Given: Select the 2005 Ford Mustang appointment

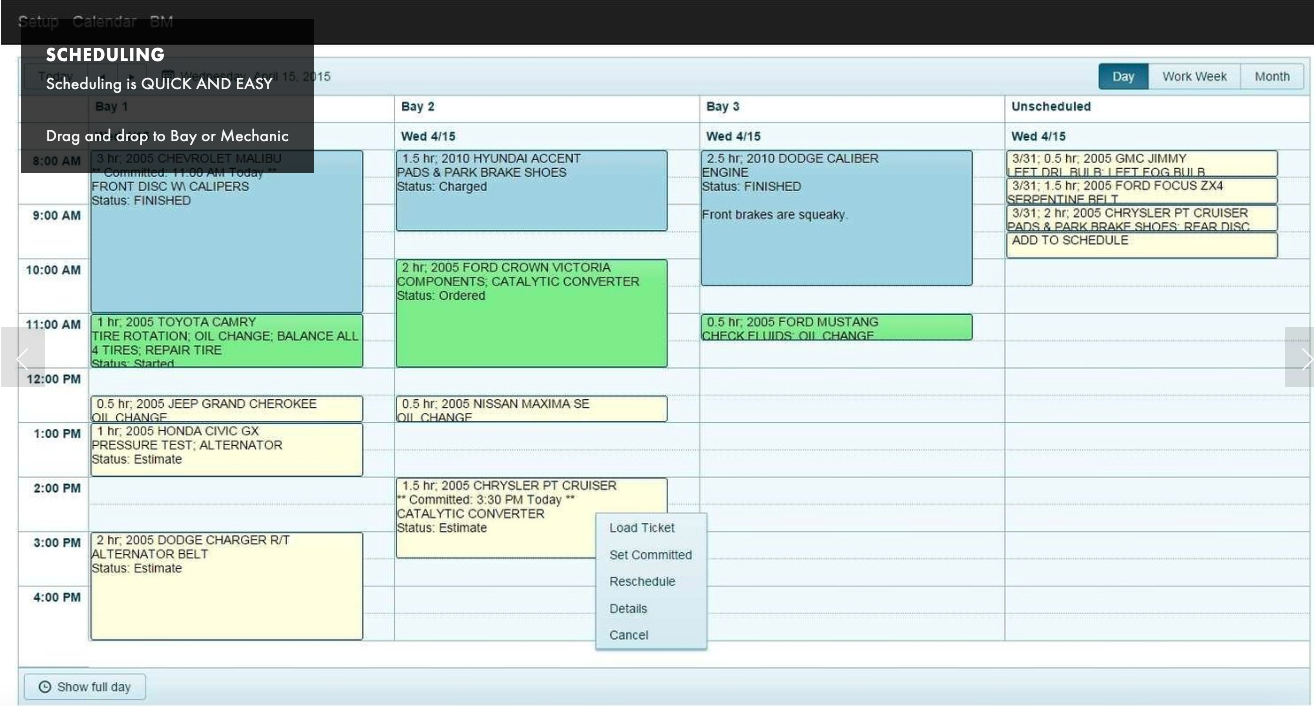Looking at the screenshot, I should point(836,327).
